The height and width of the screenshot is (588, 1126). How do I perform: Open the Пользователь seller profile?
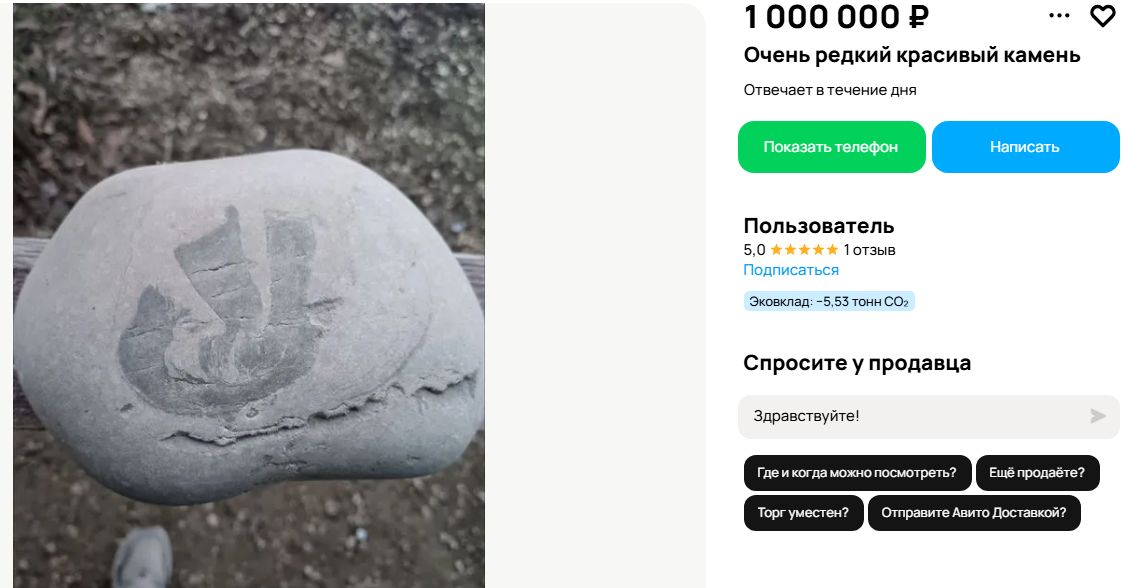[818, 226]
